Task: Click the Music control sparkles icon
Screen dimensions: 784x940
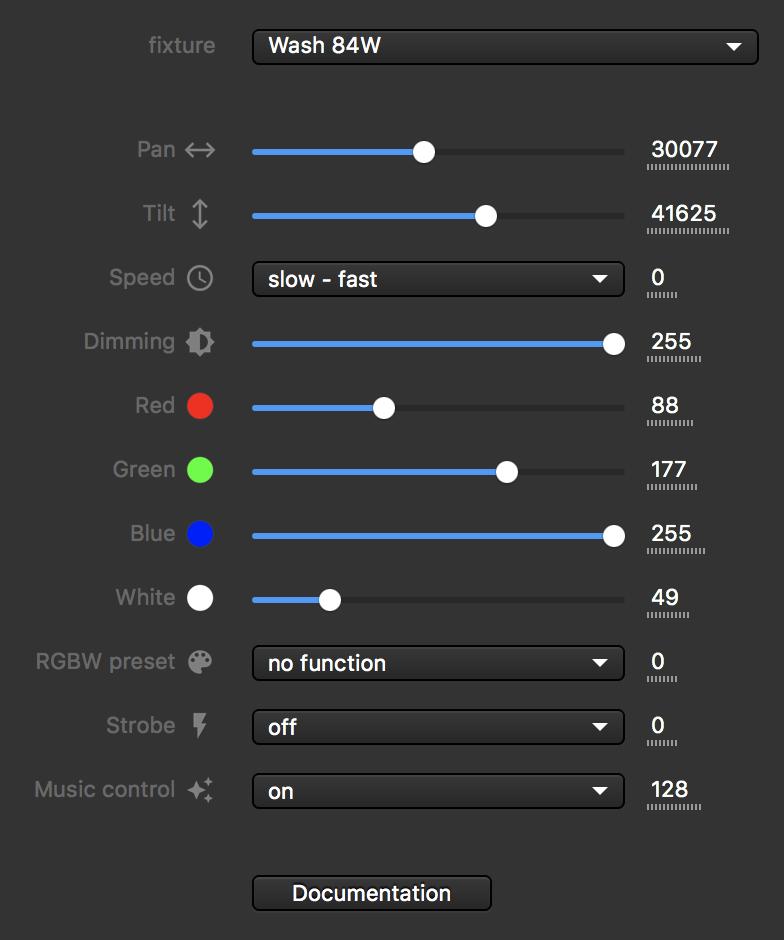Action: 200,790
